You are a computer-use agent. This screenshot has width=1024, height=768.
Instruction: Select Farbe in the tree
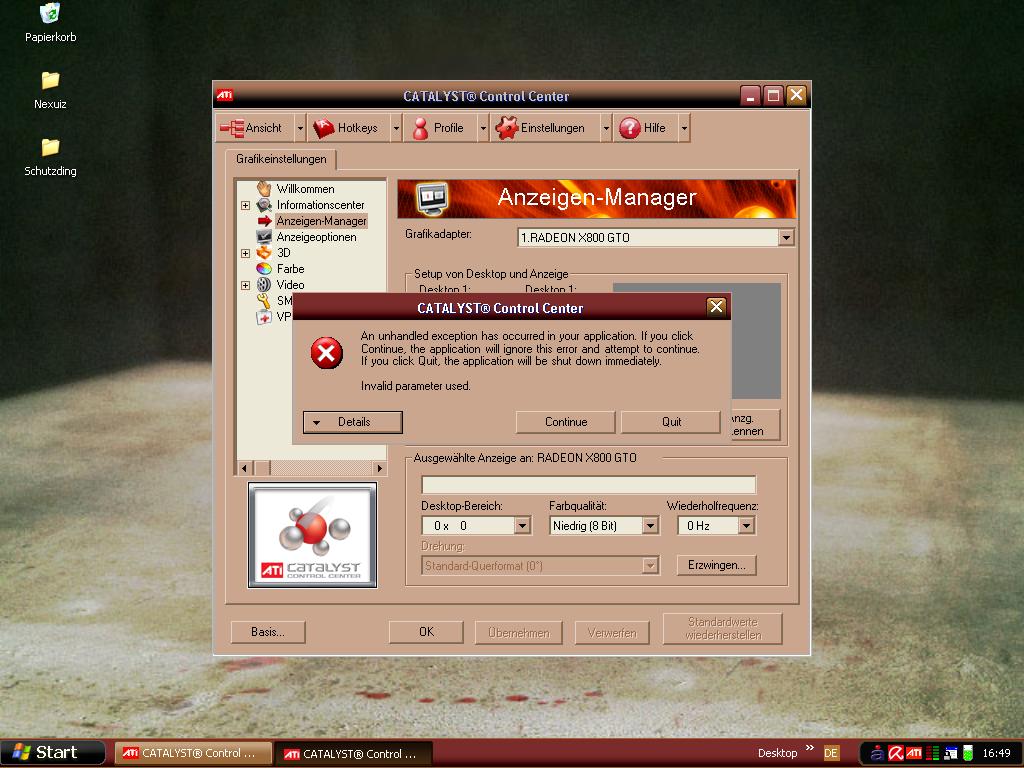pyautogui.click(x=290, y=269)
